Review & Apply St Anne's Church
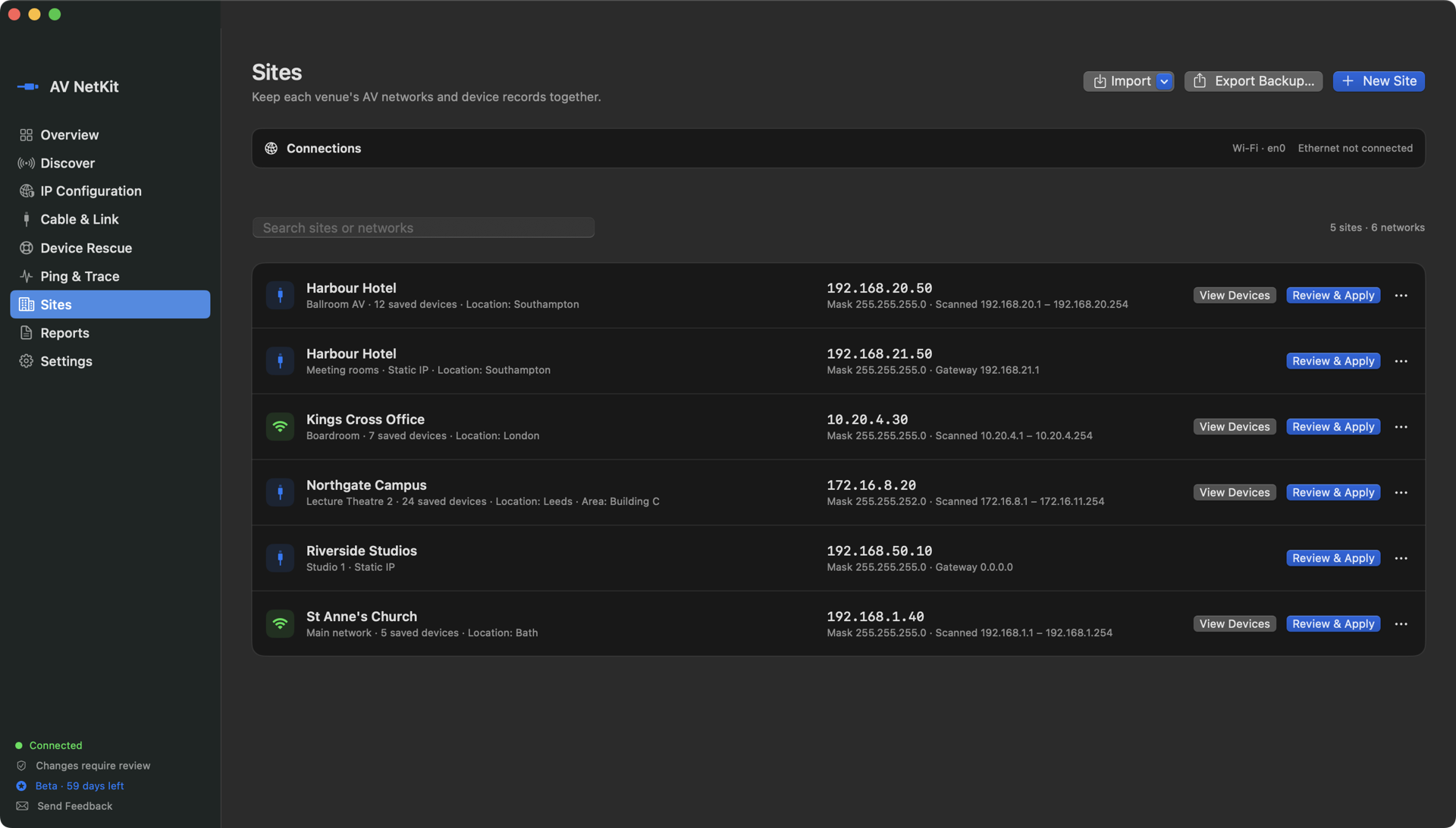 coord(1333,623)
